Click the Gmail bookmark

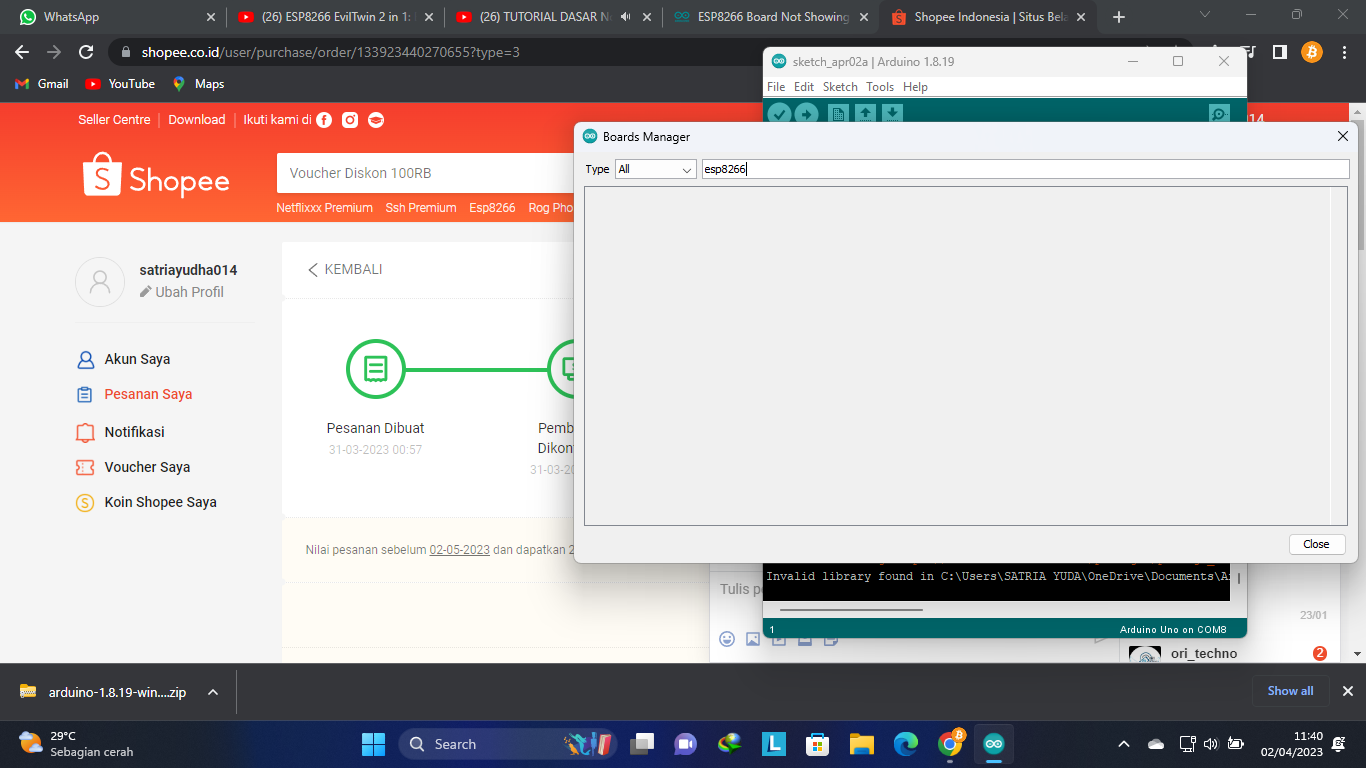(x=42, y=84)
